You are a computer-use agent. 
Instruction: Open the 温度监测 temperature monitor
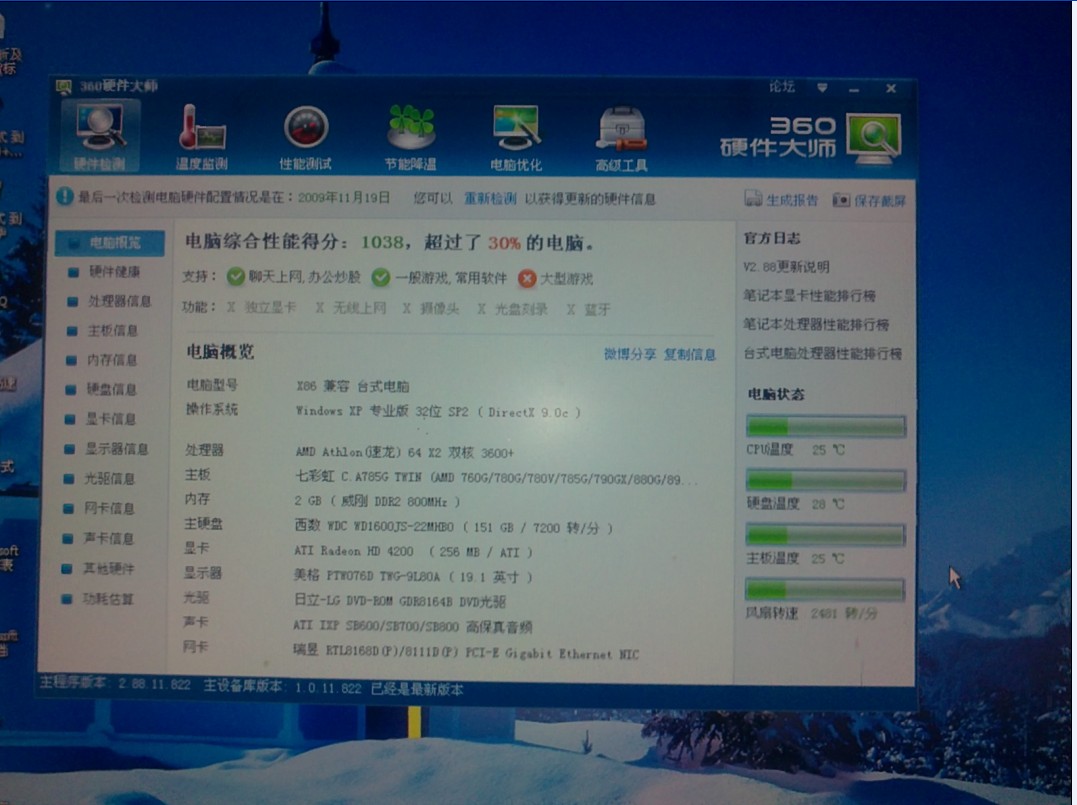coord(201,137)
